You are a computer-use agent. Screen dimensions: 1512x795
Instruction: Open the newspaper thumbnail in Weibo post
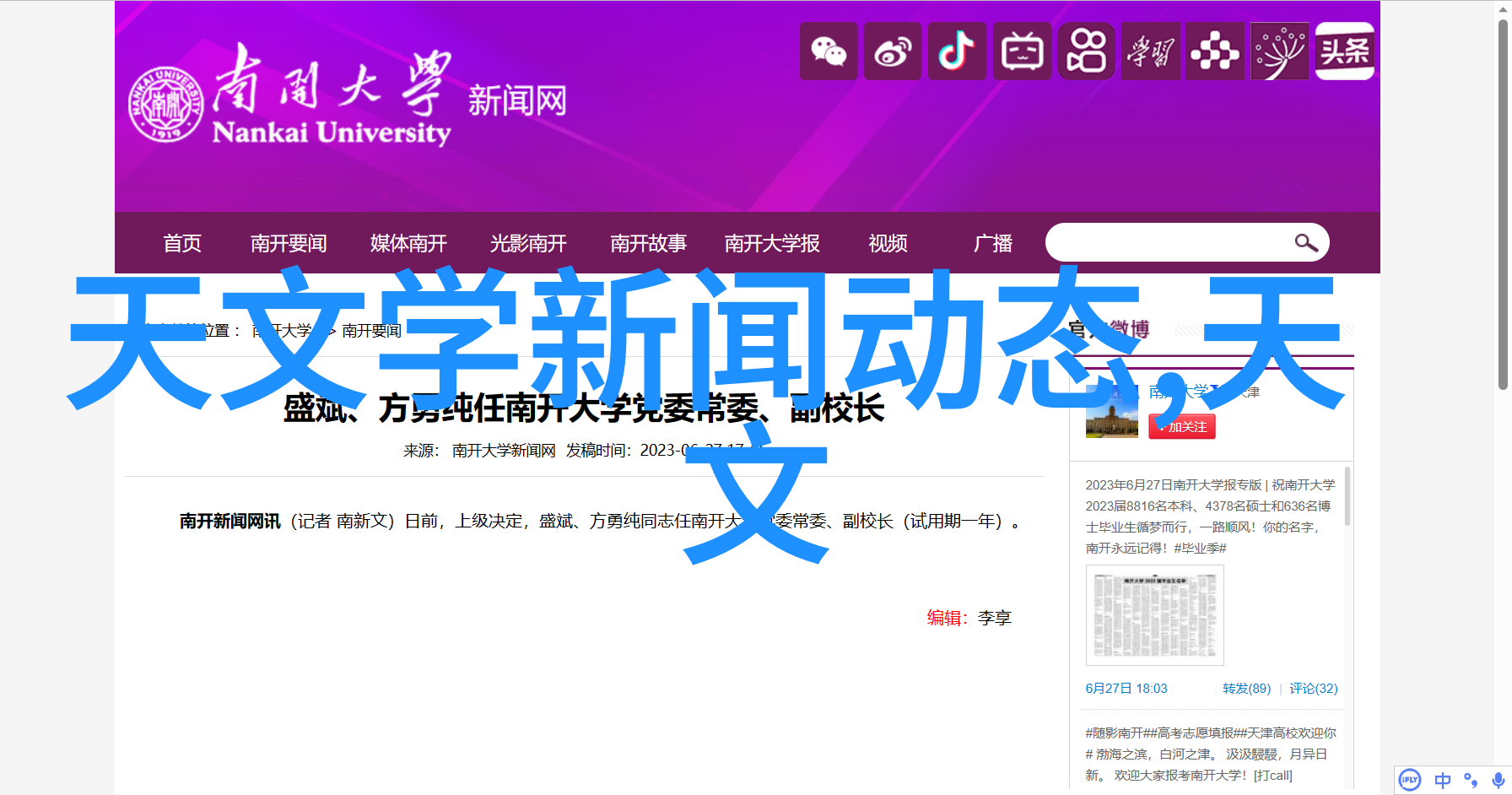(1154, 615)
